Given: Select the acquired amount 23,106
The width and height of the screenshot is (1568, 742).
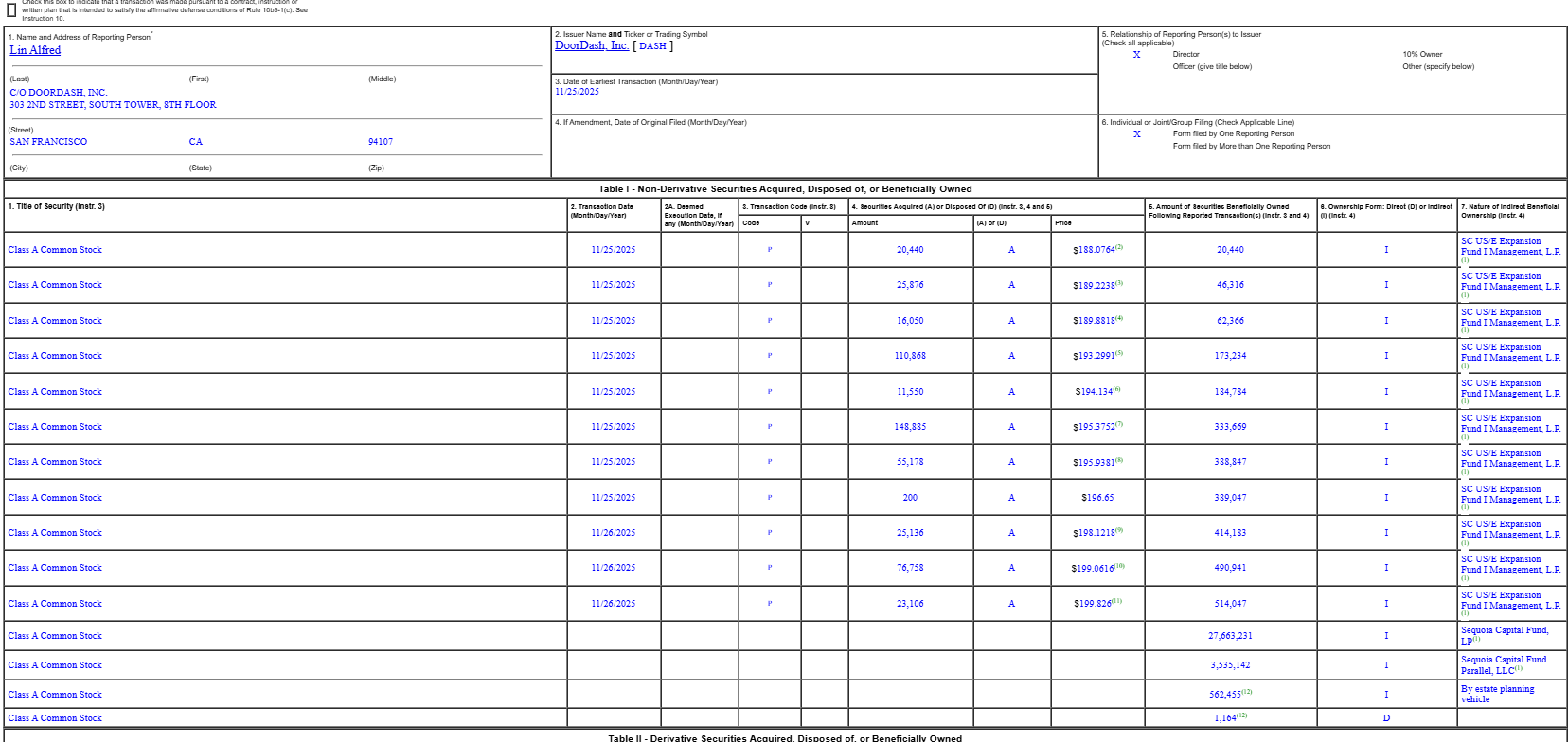Looking at the screenshot, I should click(910, 604).
